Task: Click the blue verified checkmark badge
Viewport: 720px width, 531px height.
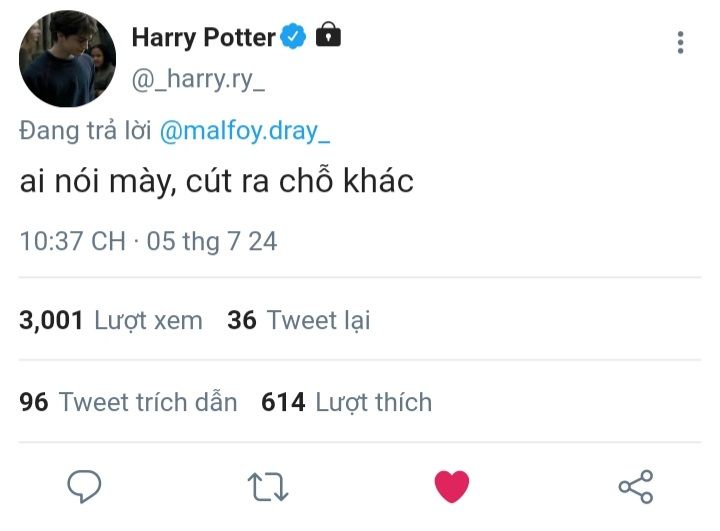Action: click(x=293, y=36)
